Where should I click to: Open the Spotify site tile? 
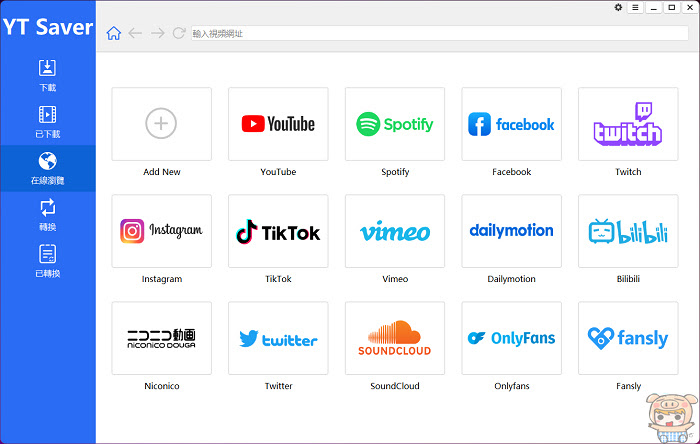pos(395,124)
